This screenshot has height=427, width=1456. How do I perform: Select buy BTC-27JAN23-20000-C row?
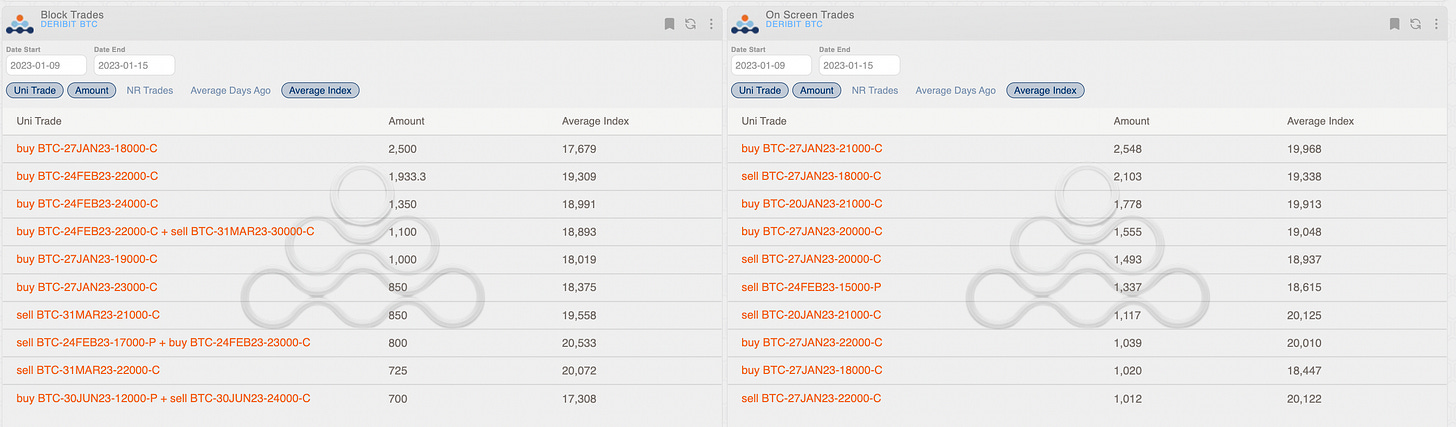pyautogui.click(x=1087, y=232)
